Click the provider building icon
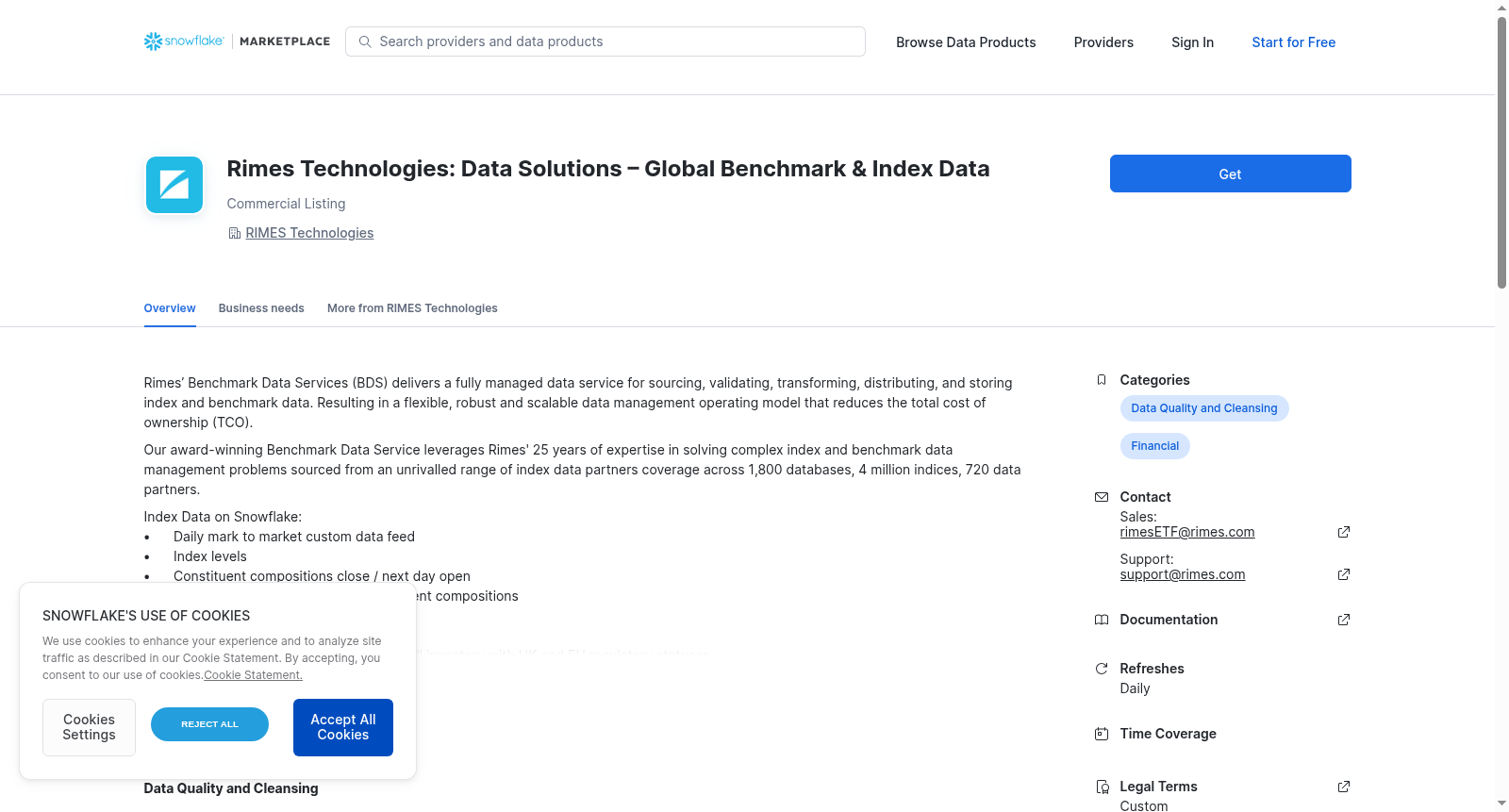 234,233
